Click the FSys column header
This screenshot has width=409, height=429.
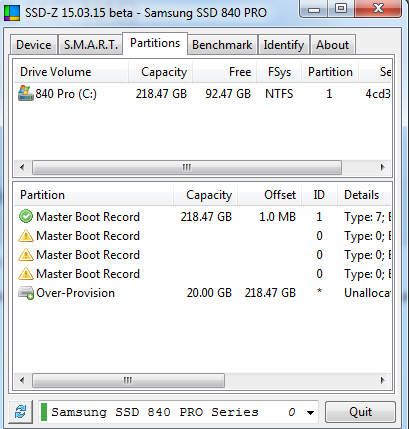point(279,72)
